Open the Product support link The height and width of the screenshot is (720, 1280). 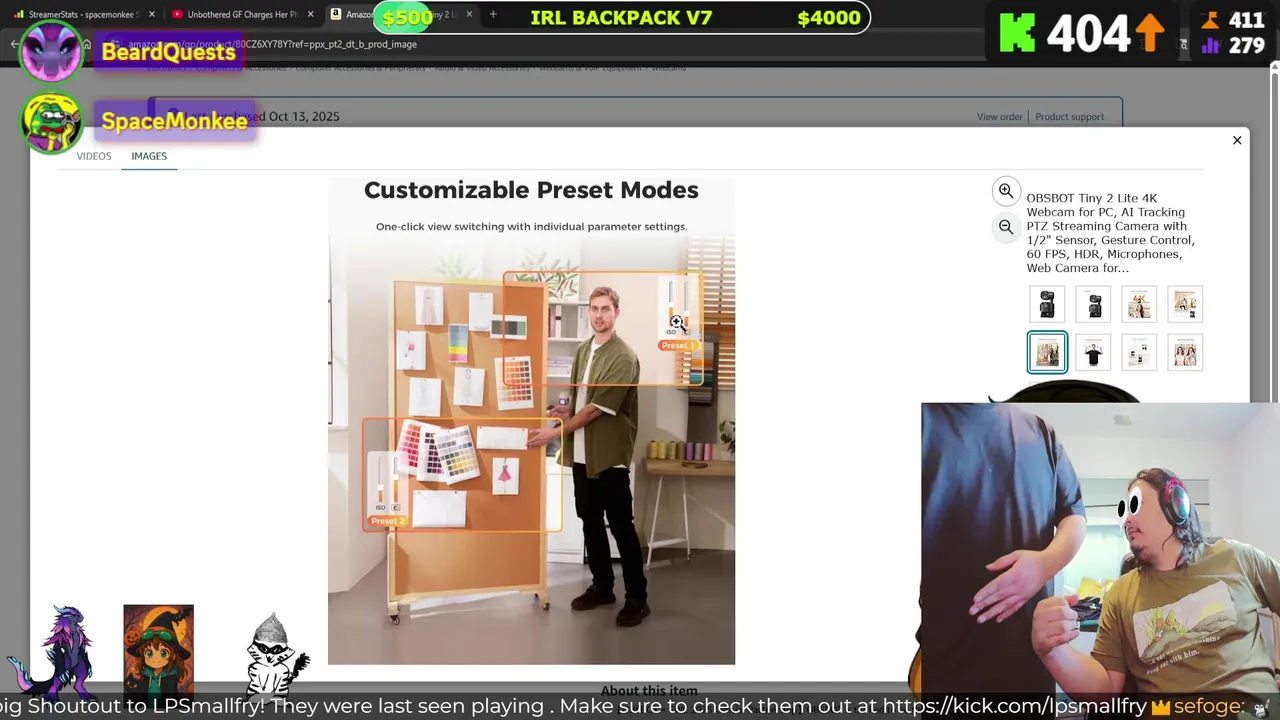pyautogui.click(x=1069, y=117)
